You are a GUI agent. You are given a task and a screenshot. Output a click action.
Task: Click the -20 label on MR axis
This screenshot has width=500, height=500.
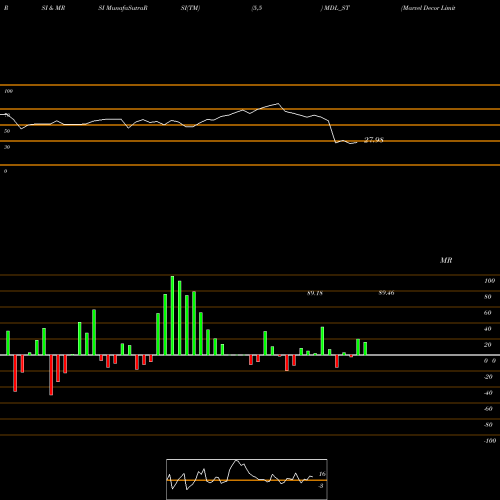coord(488,377)
